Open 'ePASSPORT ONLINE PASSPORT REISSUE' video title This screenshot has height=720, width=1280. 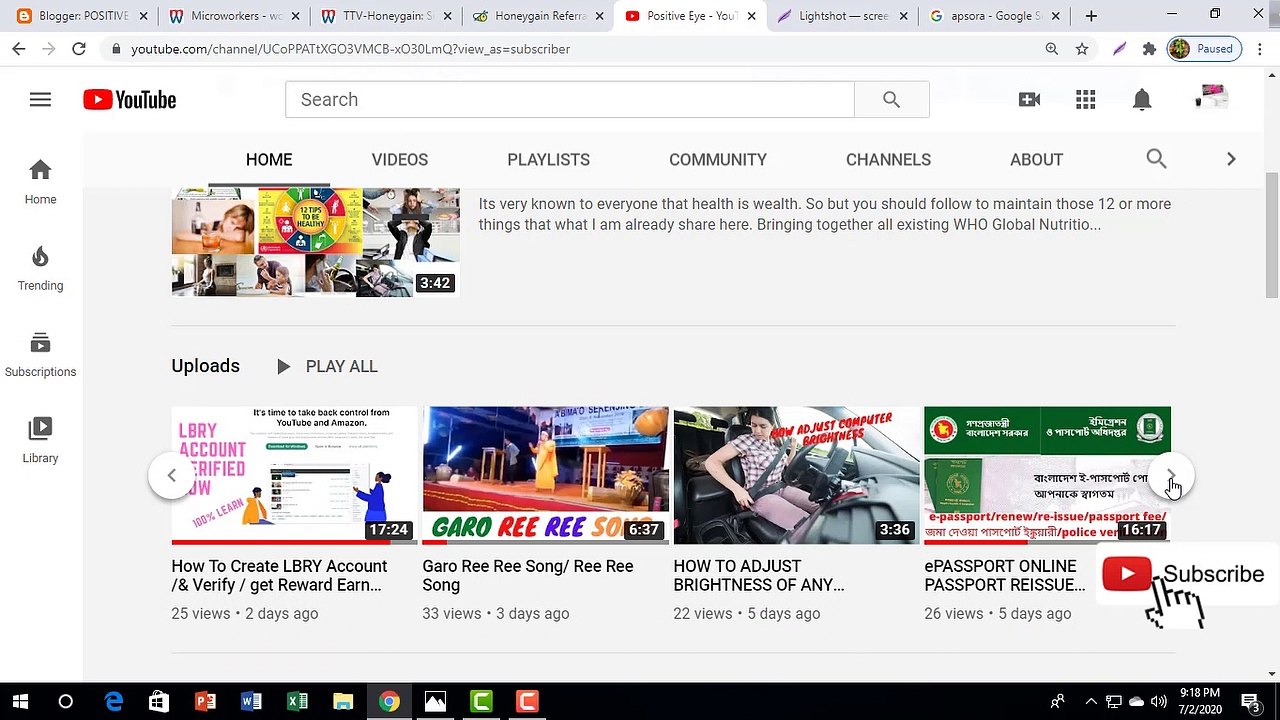point(1005,576)
